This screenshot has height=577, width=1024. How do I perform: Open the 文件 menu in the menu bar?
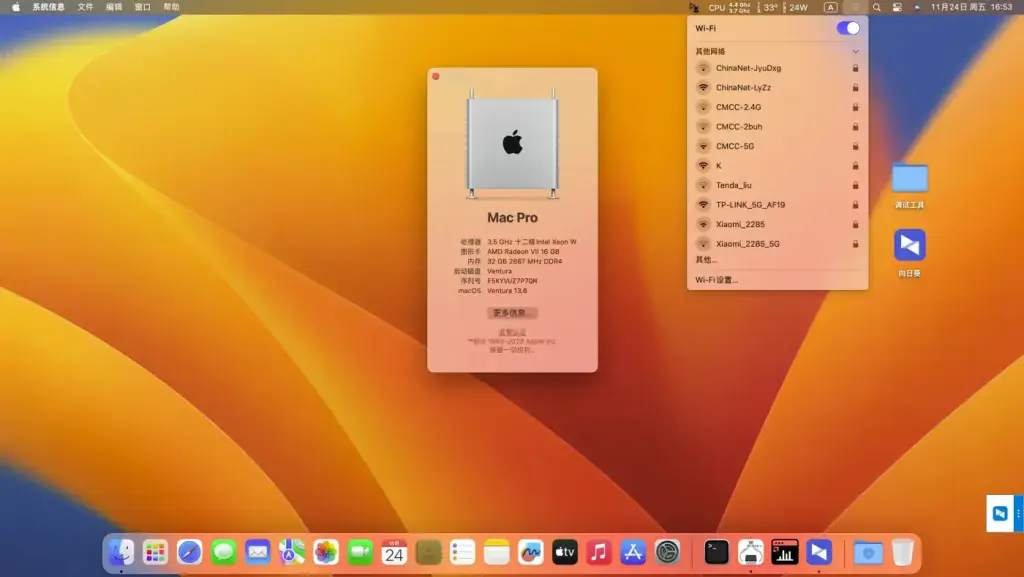tap(86, 7)
